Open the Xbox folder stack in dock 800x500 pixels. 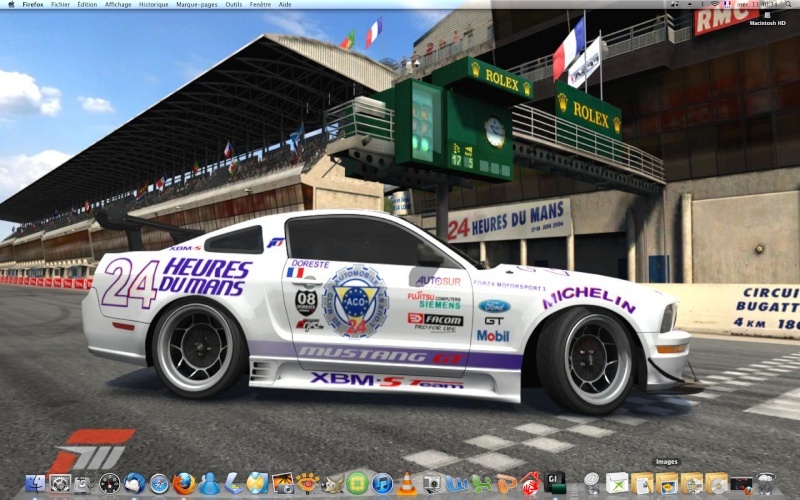click(x=617, y=483)
